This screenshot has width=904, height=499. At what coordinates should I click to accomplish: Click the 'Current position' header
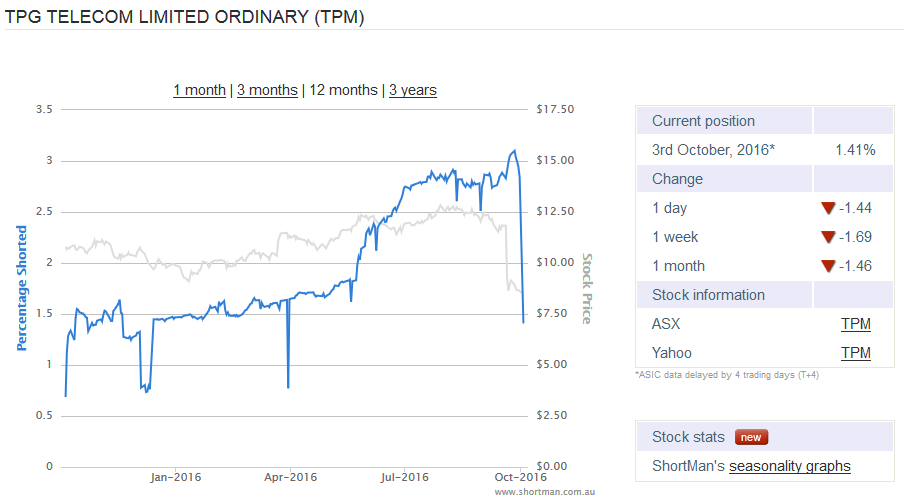click(703, 121)
